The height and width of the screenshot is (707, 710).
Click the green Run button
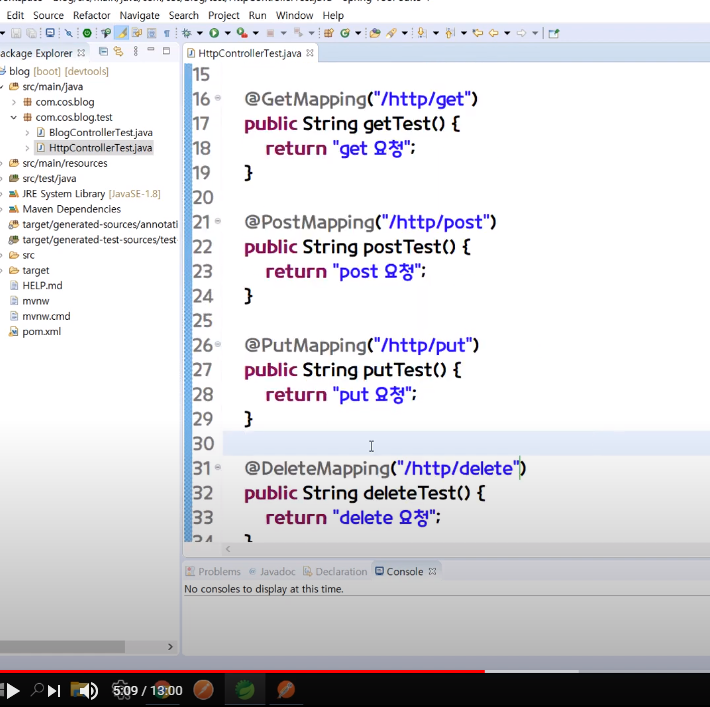(214, 33)
